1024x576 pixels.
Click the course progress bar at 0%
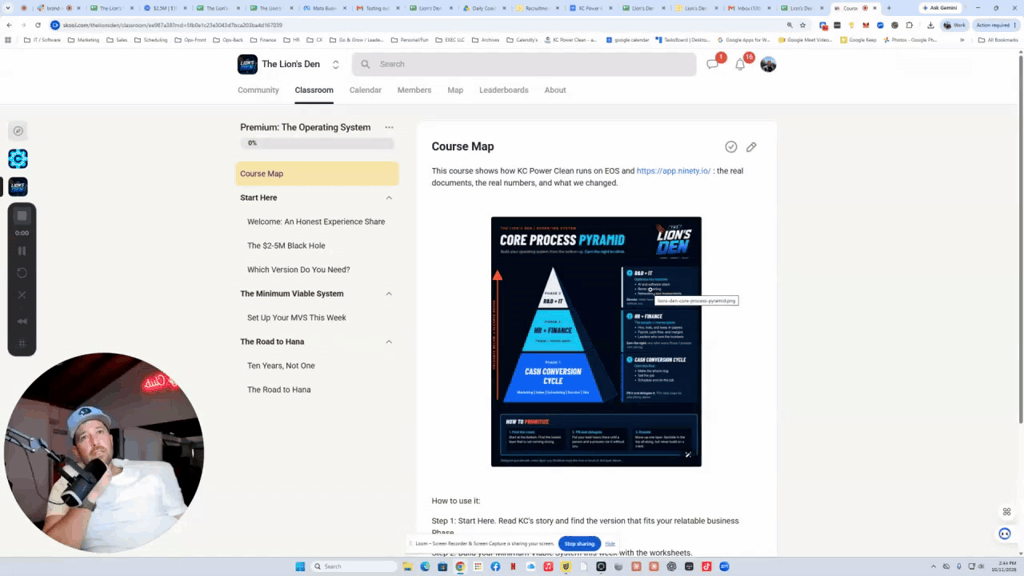tap(317, 143)
